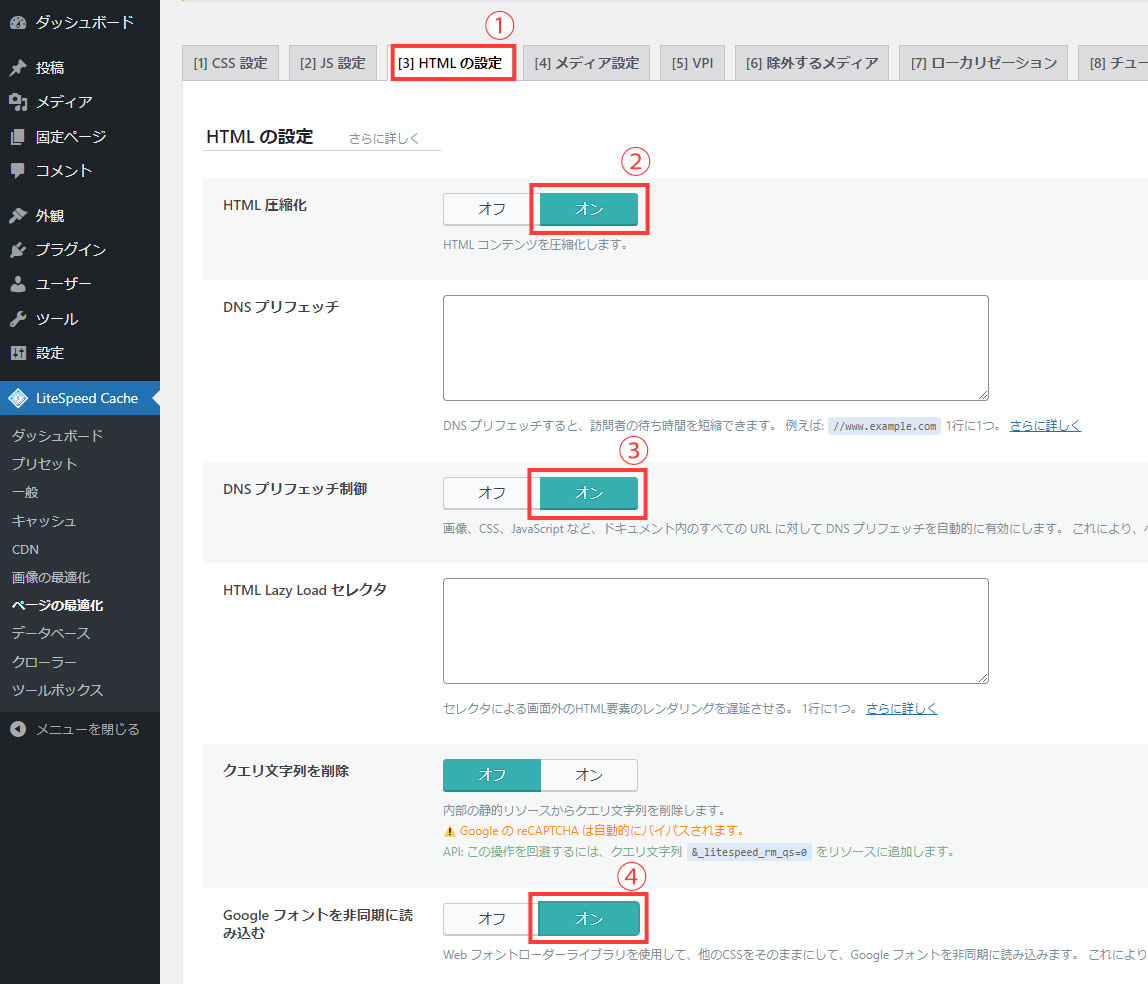This screenshot has height=984, width=1148.
Task: Open the LiteSpeed Cache menu
Action: tap(80, 398)
